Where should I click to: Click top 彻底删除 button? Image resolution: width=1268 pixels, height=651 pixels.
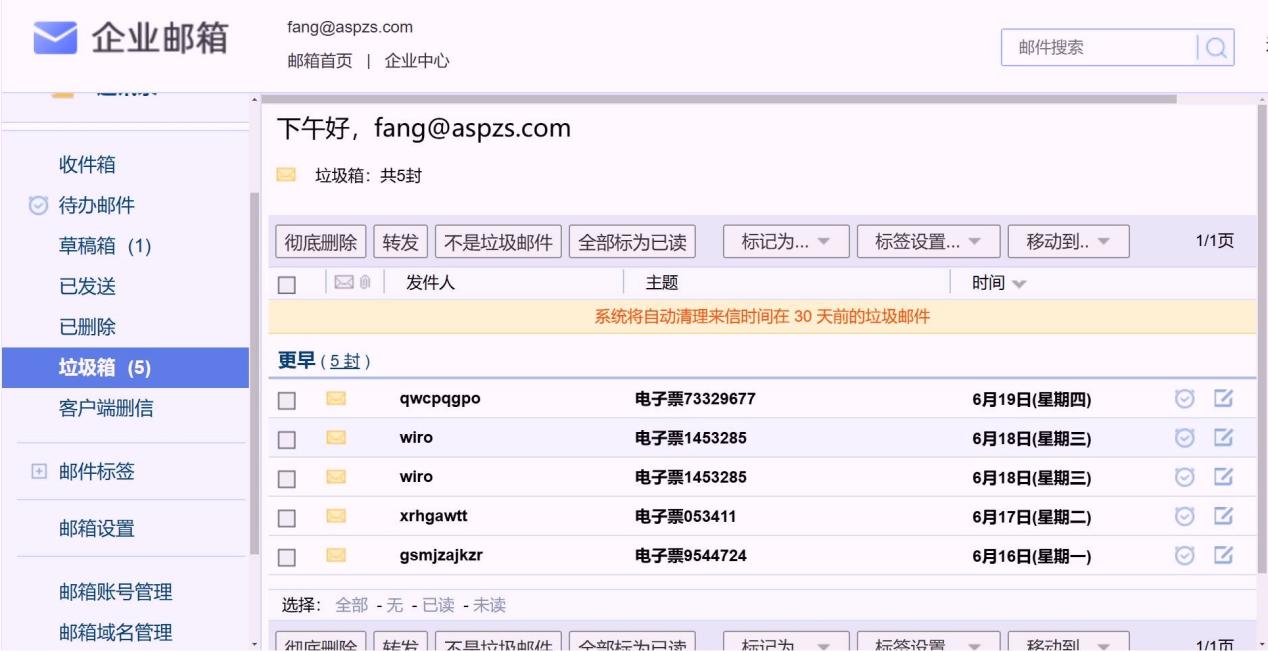pos(321,242)
